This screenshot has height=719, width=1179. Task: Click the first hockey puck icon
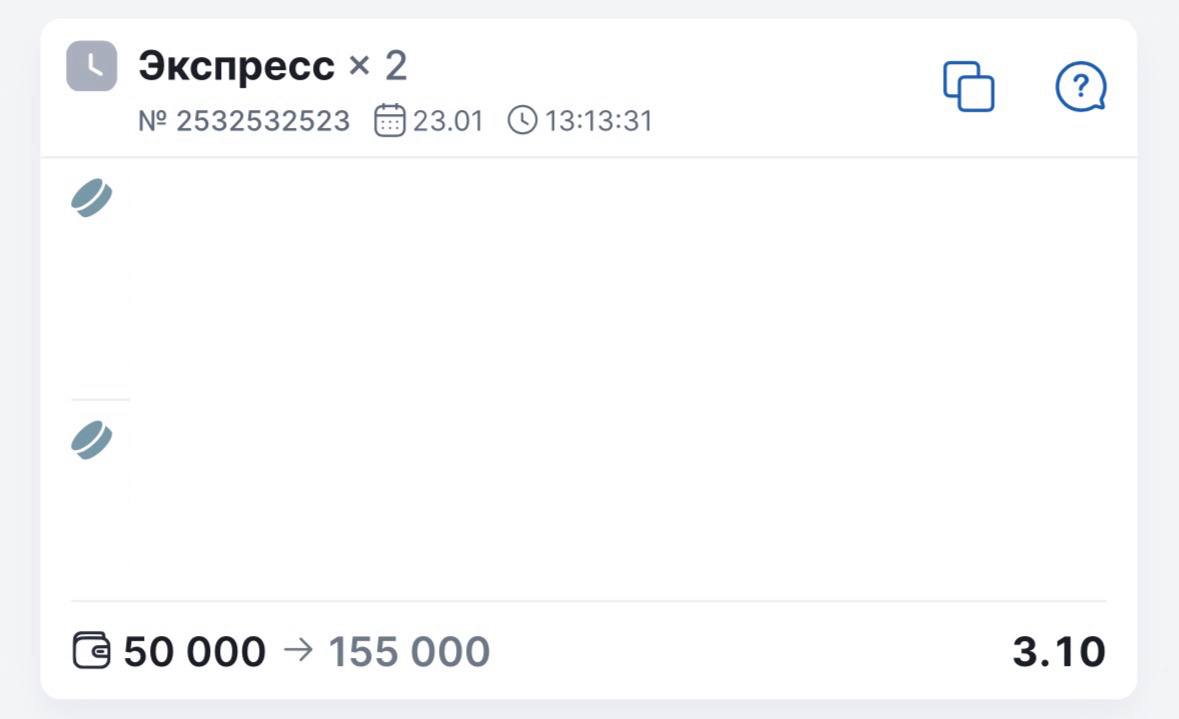pos(91,198)
